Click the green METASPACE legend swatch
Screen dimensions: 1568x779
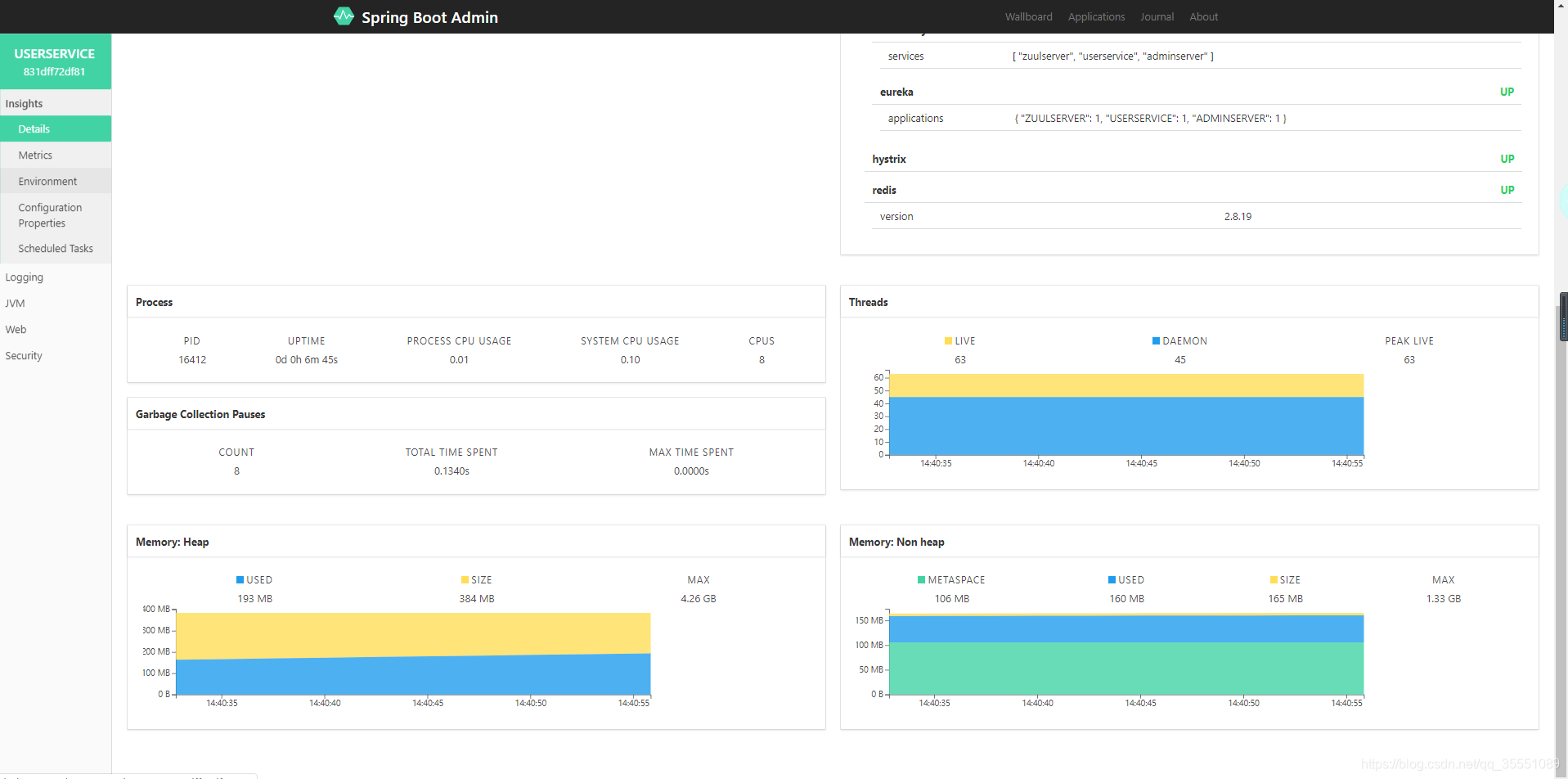[921, 580]
